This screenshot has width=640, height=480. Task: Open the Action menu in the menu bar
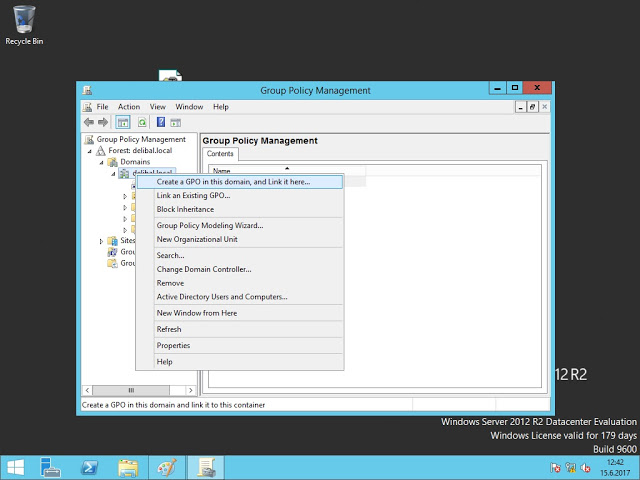[x=129, y=107]
